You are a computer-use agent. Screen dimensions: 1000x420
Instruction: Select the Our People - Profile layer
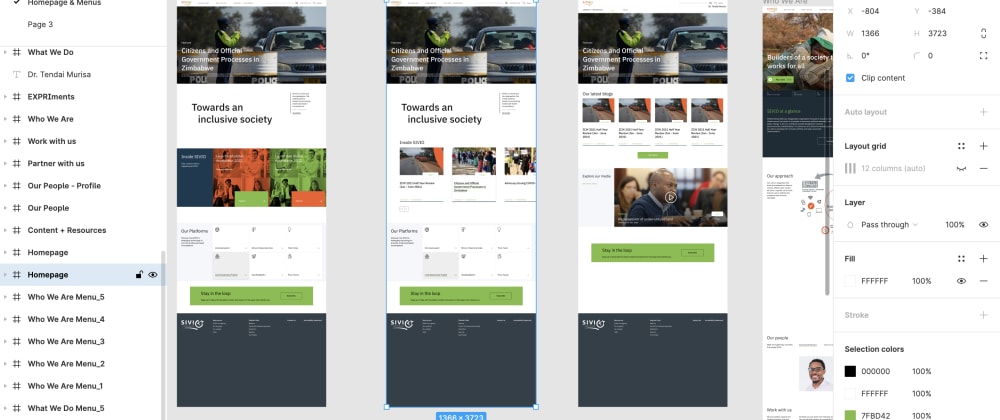pyautogui.click(x=64, y=185)
